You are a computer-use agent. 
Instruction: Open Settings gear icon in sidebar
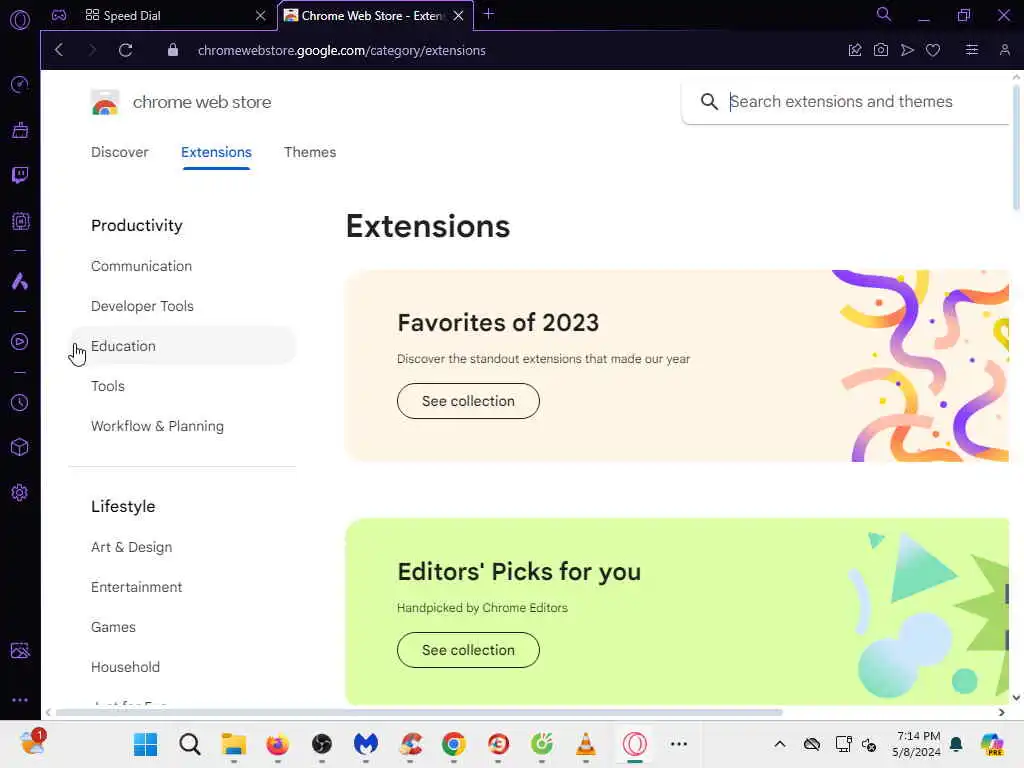20,492
